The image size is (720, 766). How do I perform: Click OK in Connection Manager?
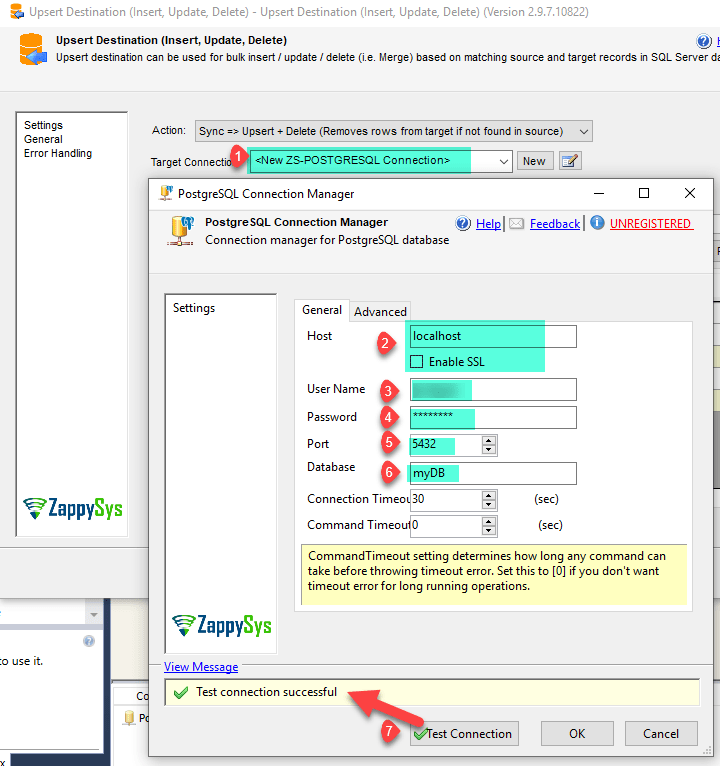577,733
